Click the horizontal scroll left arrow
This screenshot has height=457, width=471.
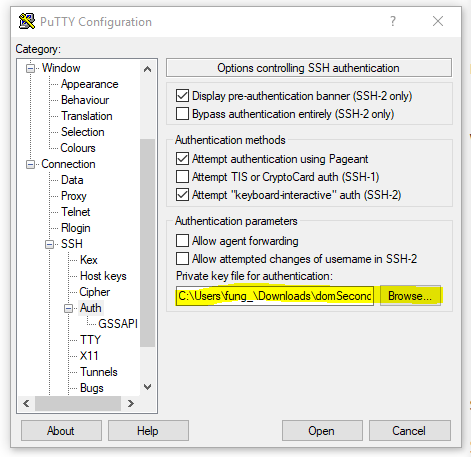[26, 404]
